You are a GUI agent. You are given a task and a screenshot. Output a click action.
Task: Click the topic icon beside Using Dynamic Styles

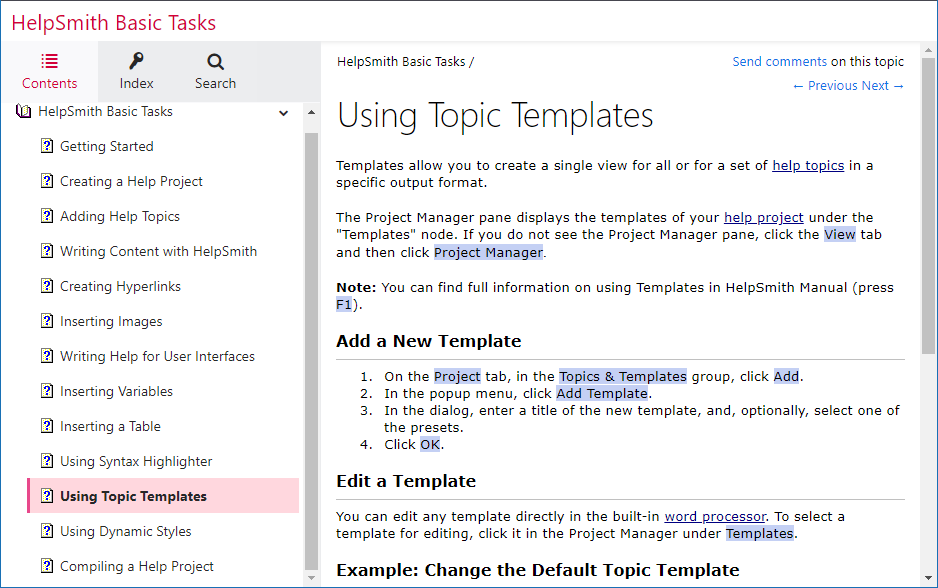(47, 531)
